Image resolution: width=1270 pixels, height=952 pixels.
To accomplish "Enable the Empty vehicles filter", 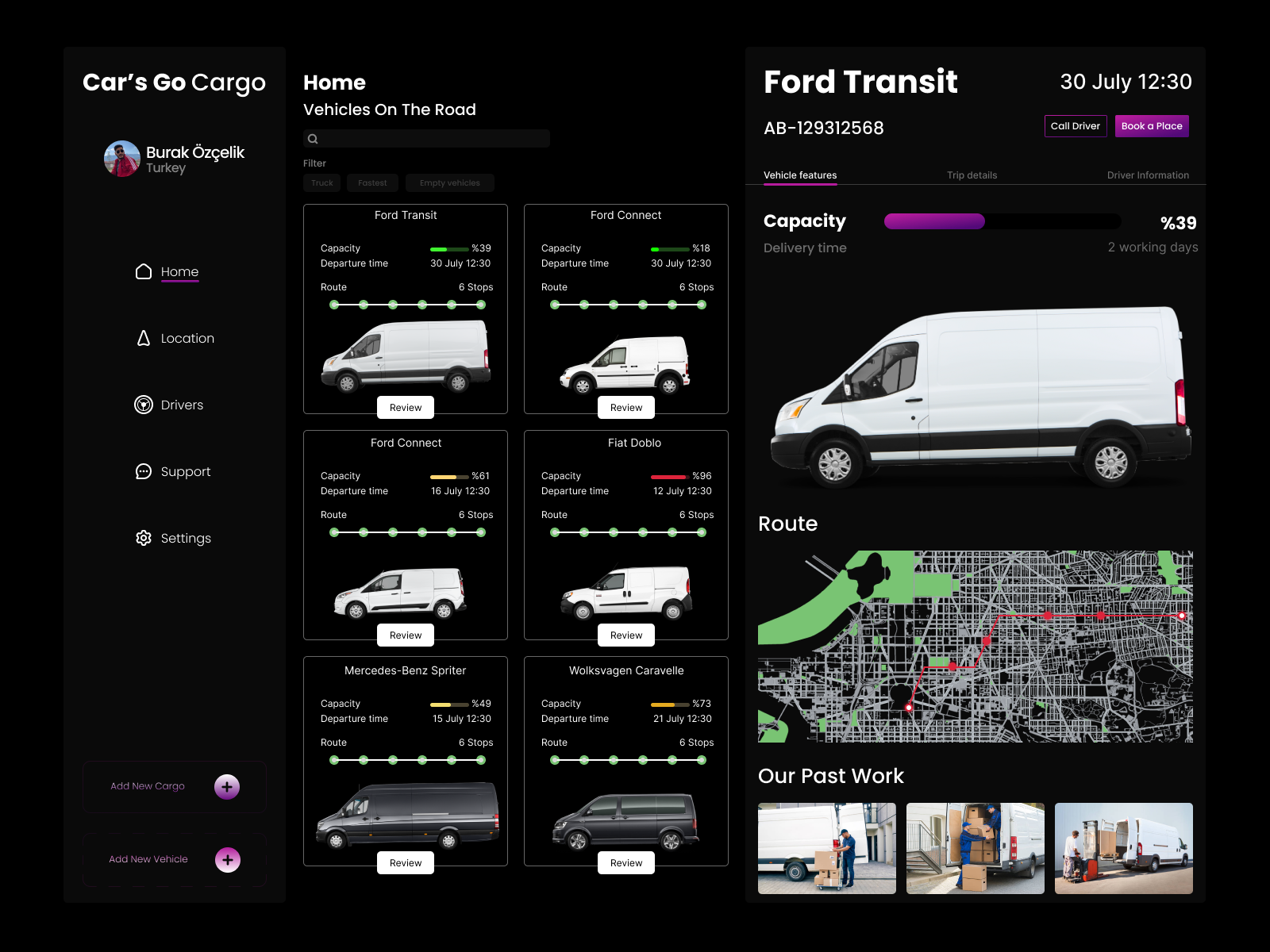I will click(x=450, y=182).
